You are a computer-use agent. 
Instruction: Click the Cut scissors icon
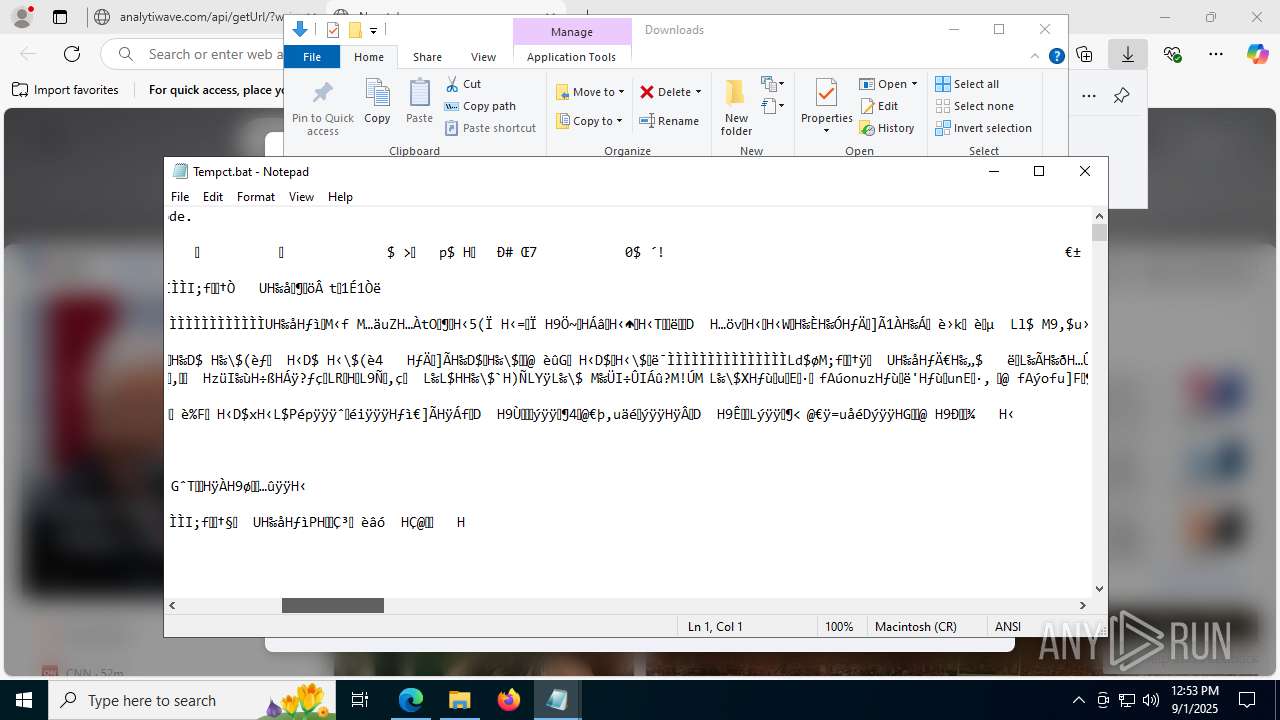(453, 84)
